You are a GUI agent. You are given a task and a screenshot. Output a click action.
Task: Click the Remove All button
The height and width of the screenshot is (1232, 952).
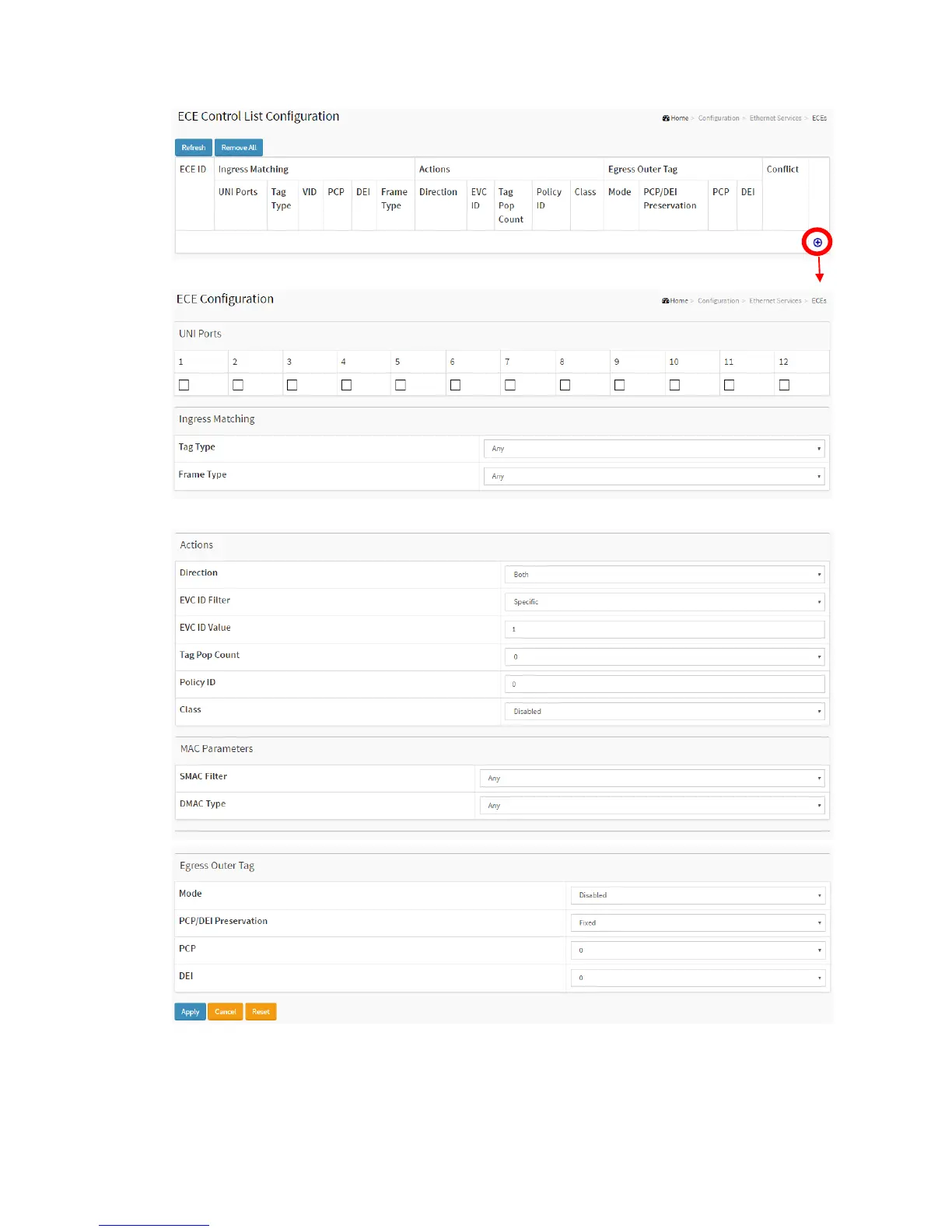(239, 148)
